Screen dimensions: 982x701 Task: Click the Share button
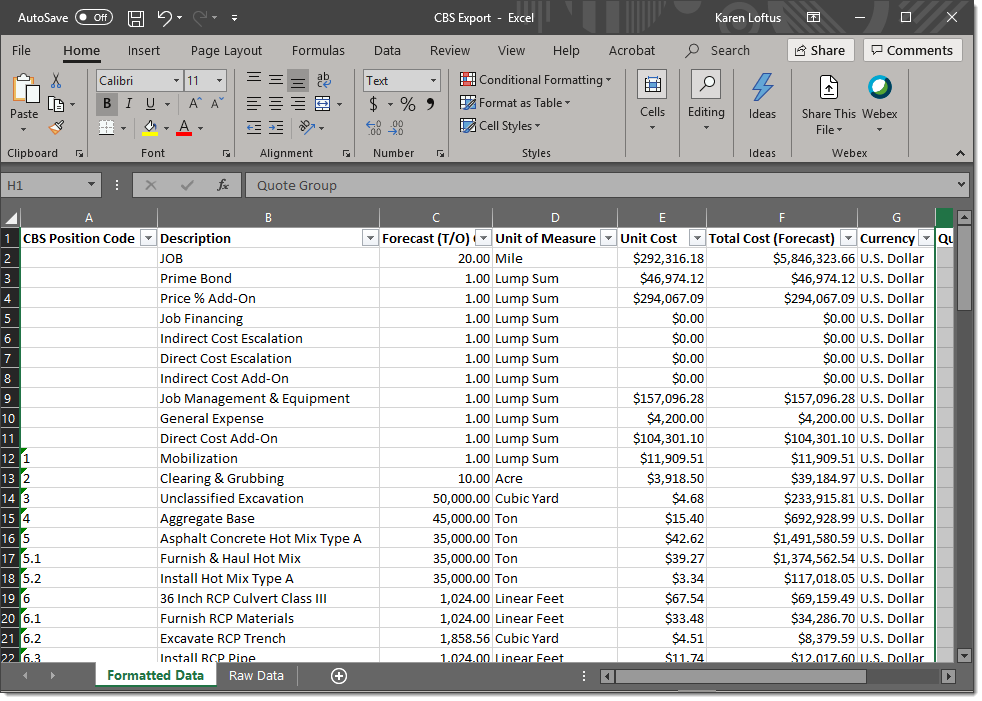[x=820, y=50]
